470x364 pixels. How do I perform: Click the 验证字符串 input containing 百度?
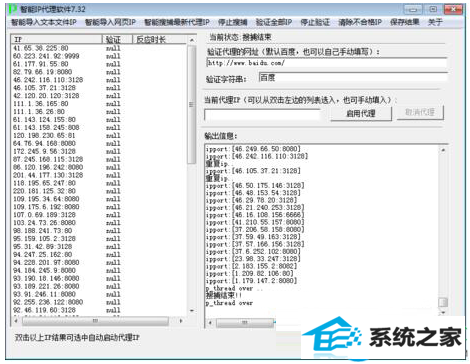coord(353,78)
